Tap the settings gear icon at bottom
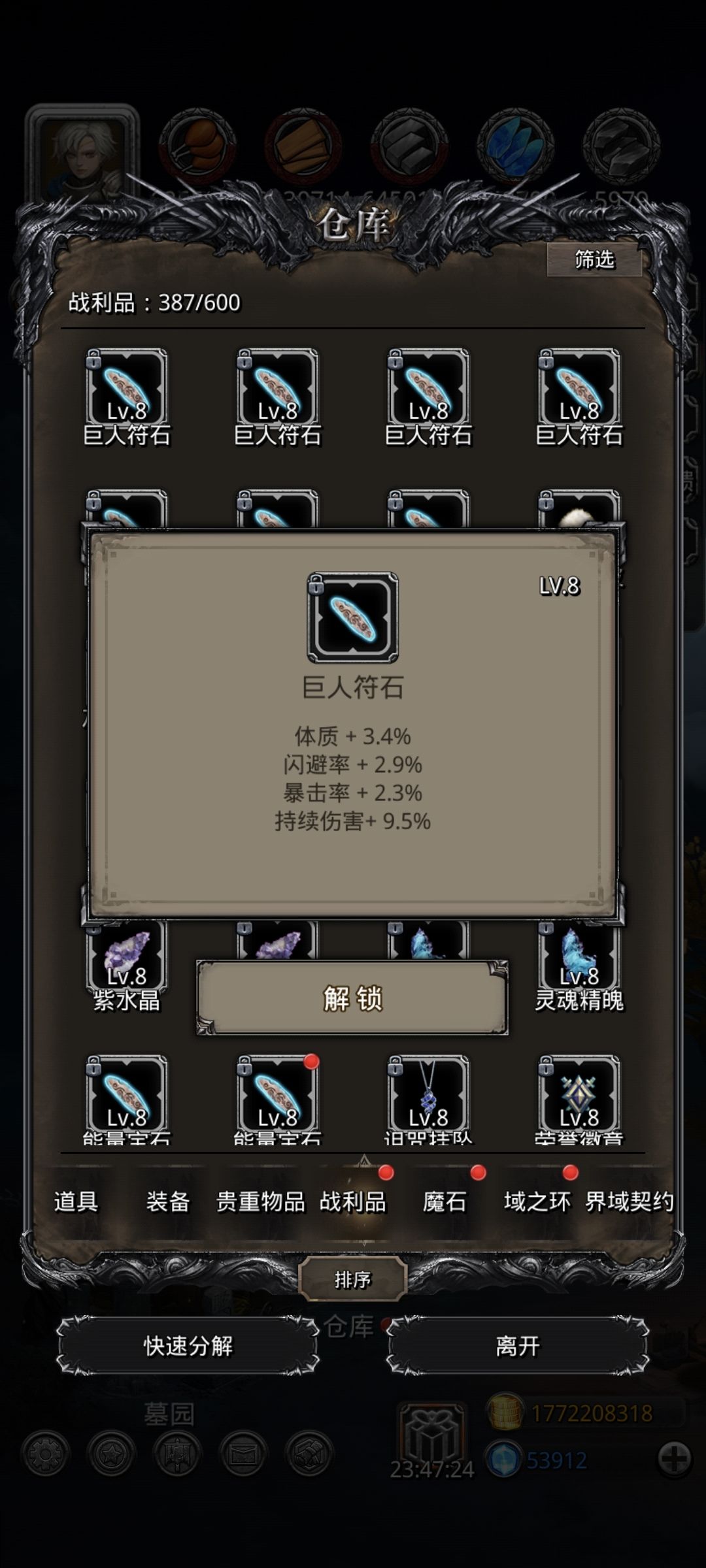706x1568 pixels. click(x=45, y=1453)
